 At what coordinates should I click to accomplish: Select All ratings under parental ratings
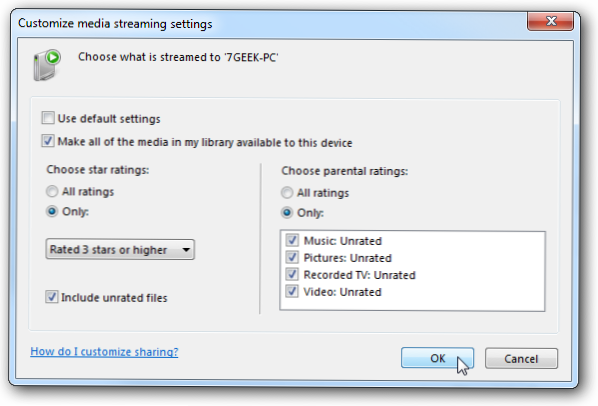coord(287,193)
